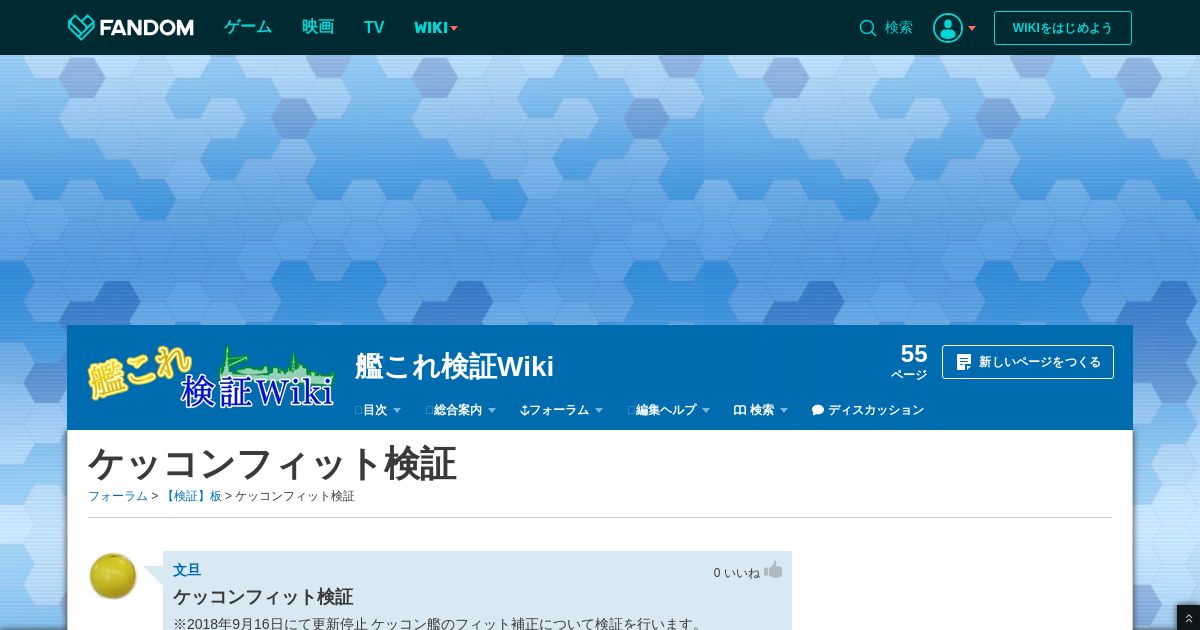Open the 文旦 username link
The width and height of the screenshot is (1200, 630).
point(187,570)
